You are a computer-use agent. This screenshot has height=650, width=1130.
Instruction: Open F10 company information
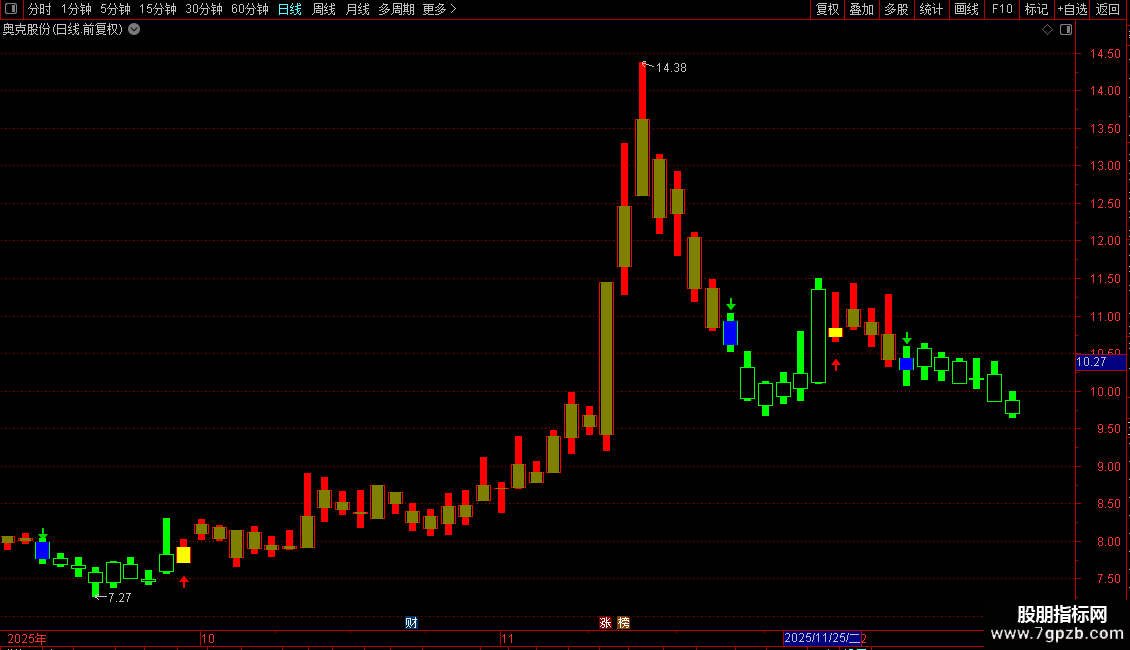pos(1002,9)
